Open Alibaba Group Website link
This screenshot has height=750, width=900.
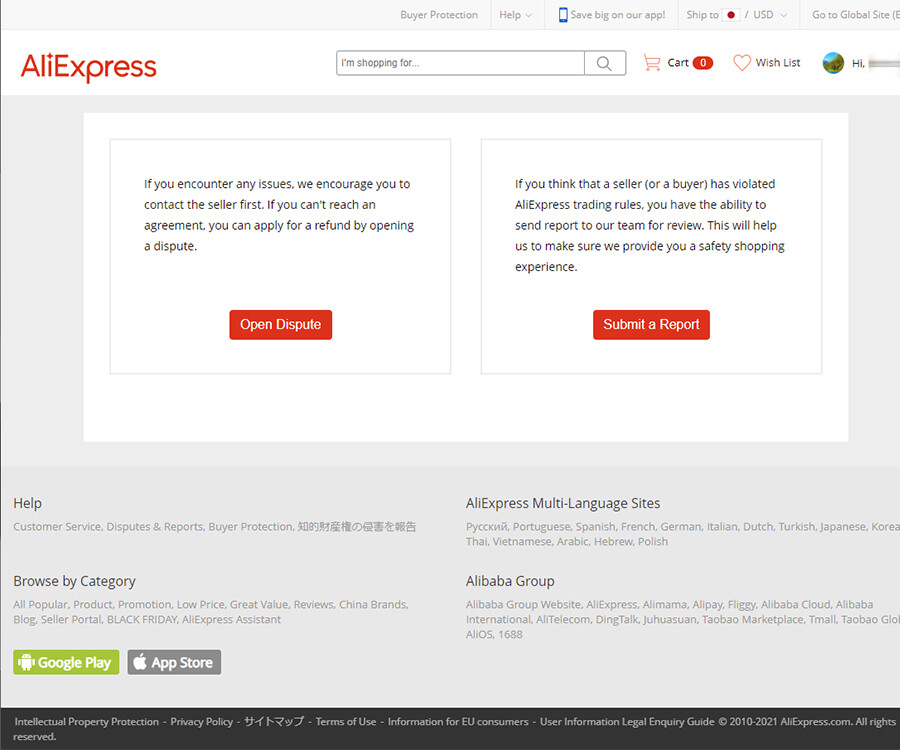(523, 605)
